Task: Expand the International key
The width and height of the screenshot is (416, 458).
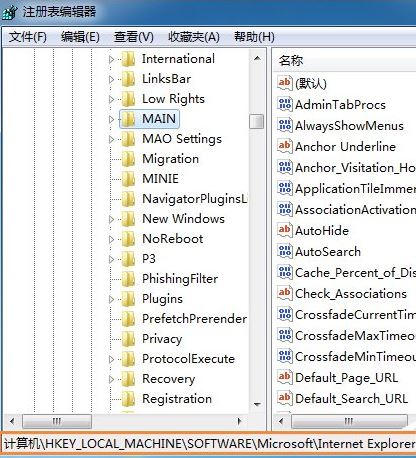Action: (x=111, y=59)
